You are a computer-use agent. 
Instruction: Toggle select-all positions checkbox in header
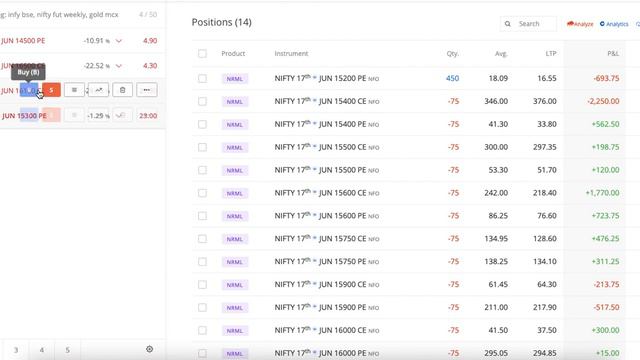pos(202,53)
